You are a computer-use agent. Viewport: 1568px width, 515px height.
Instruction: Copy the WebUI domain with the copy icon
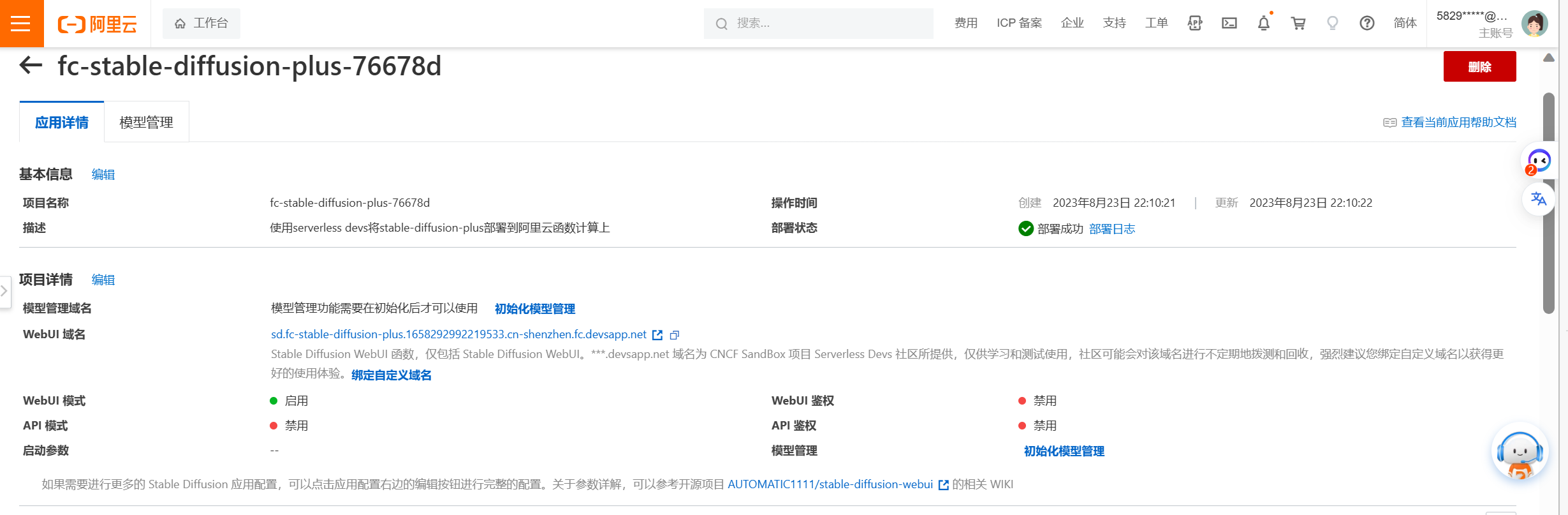point(675,335)
